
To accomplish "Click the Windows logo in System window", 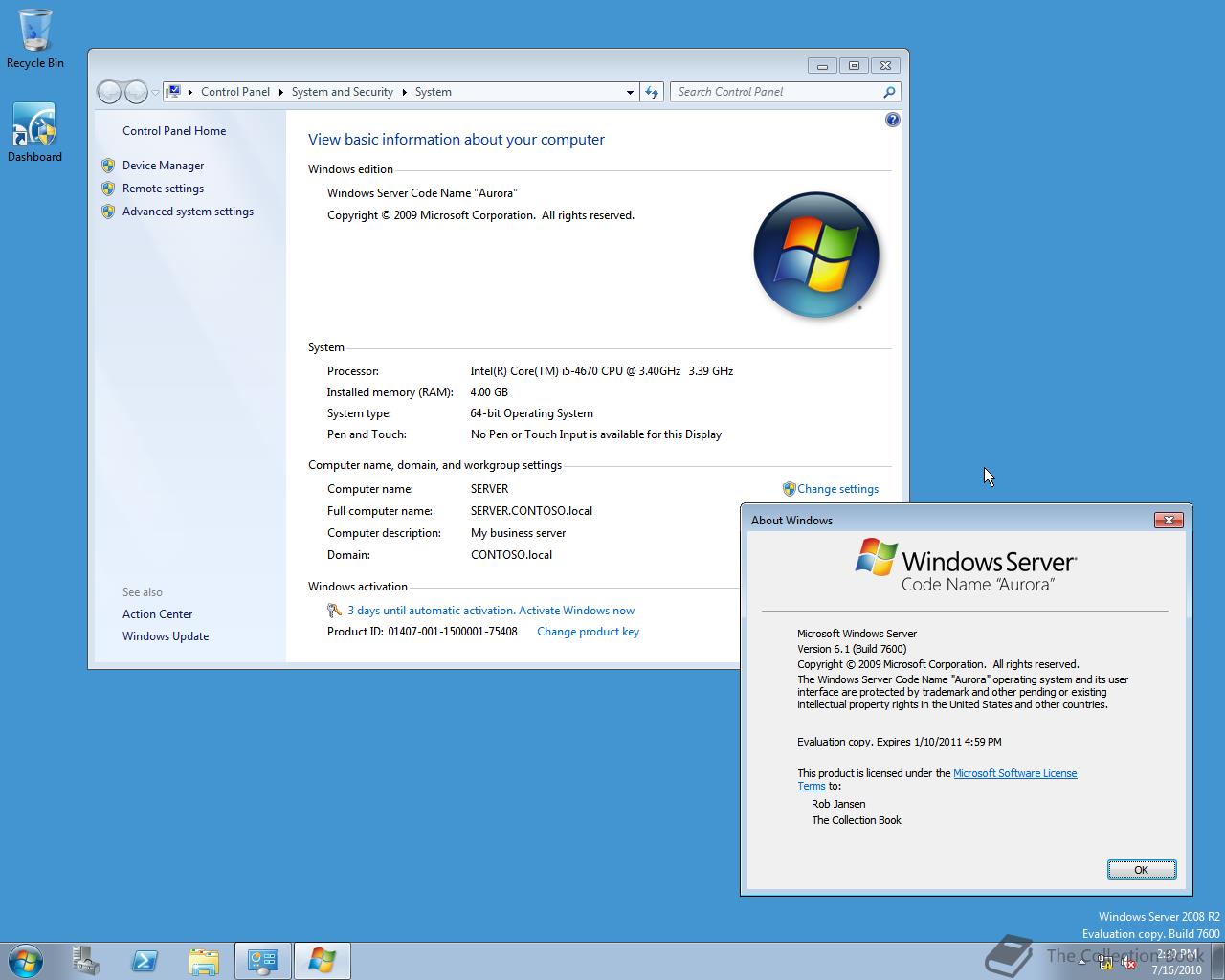I will point(816,255).
